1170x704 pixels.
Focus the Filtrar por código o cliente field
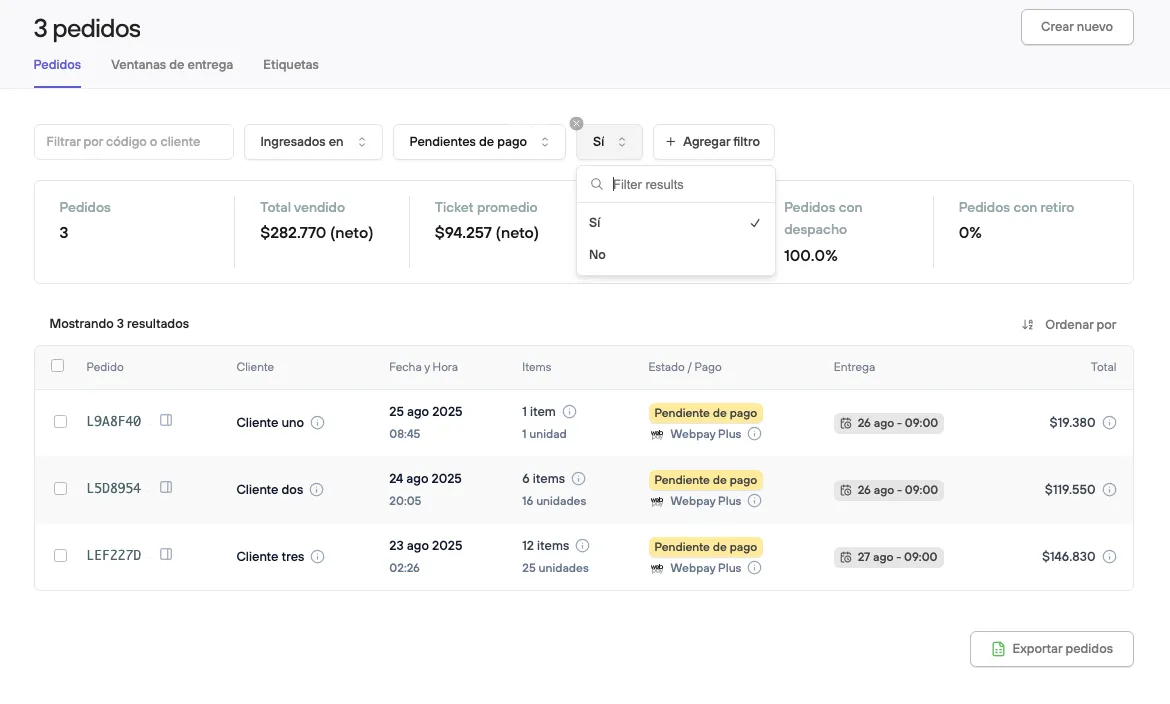134,142
